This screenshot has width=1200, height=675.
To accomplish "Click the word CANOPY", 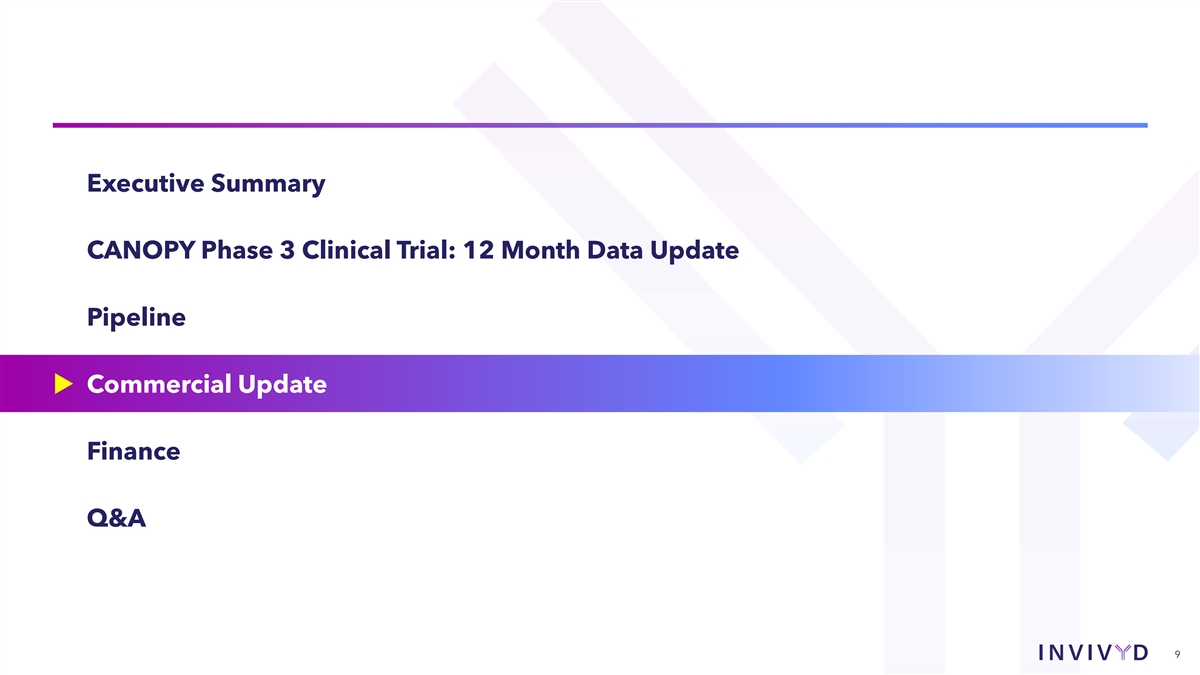I will pos(141,251).
